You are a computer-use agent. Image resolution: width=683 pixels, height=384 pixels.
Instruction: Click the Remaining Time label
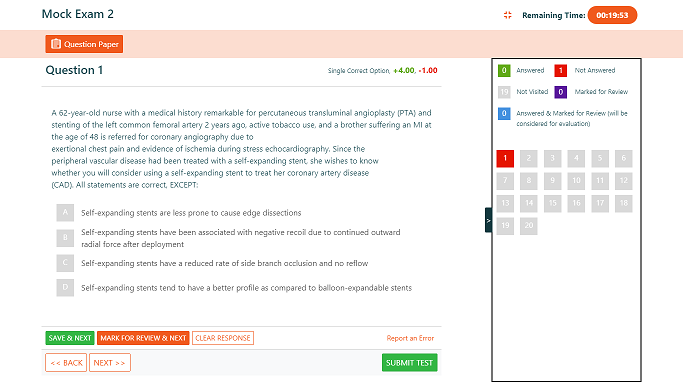click(554, 15)
